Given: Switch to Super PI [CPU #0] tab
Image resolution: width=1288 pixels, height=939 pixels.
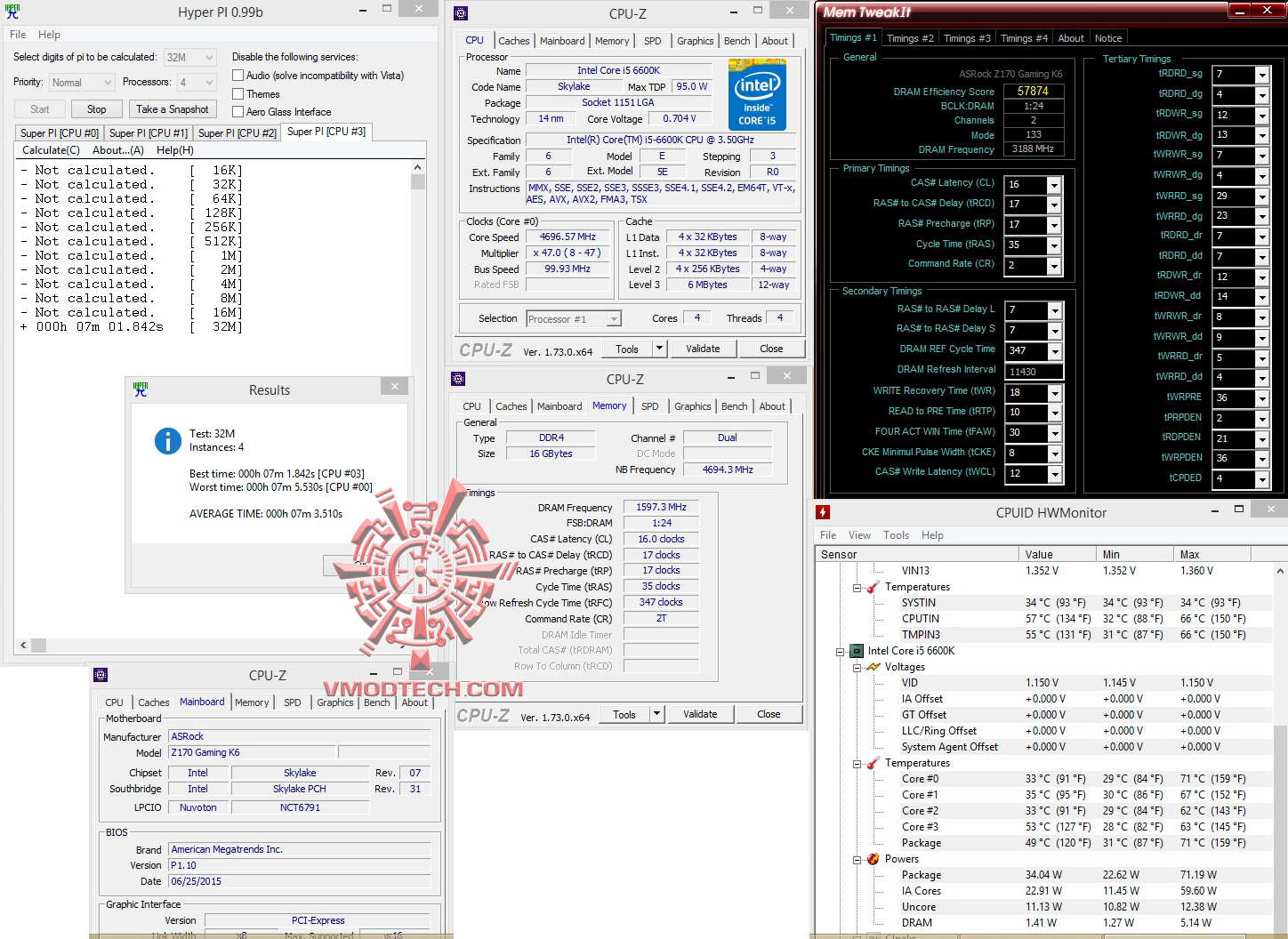Looking at the screenshot, I should tap(60, 132).
